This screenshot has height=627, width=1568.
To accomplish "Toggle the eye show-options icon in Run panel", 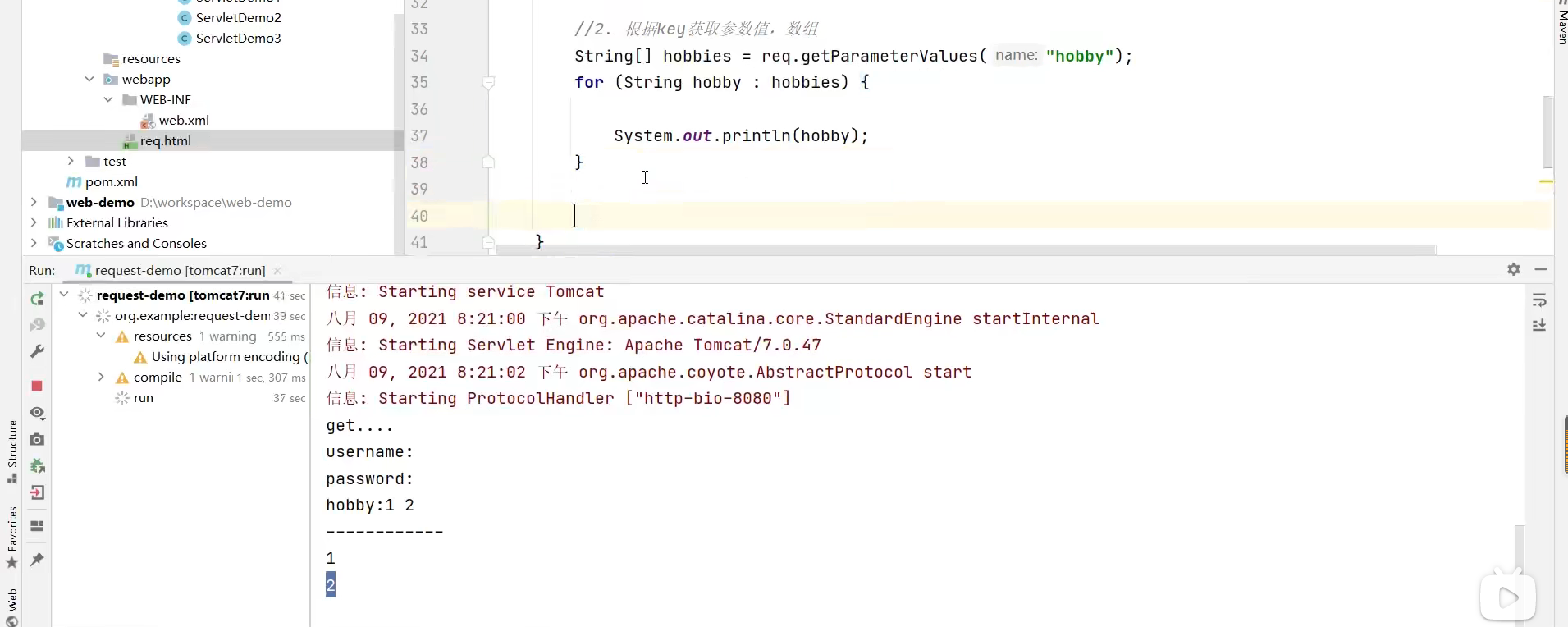I will click(x=37, y=413).
